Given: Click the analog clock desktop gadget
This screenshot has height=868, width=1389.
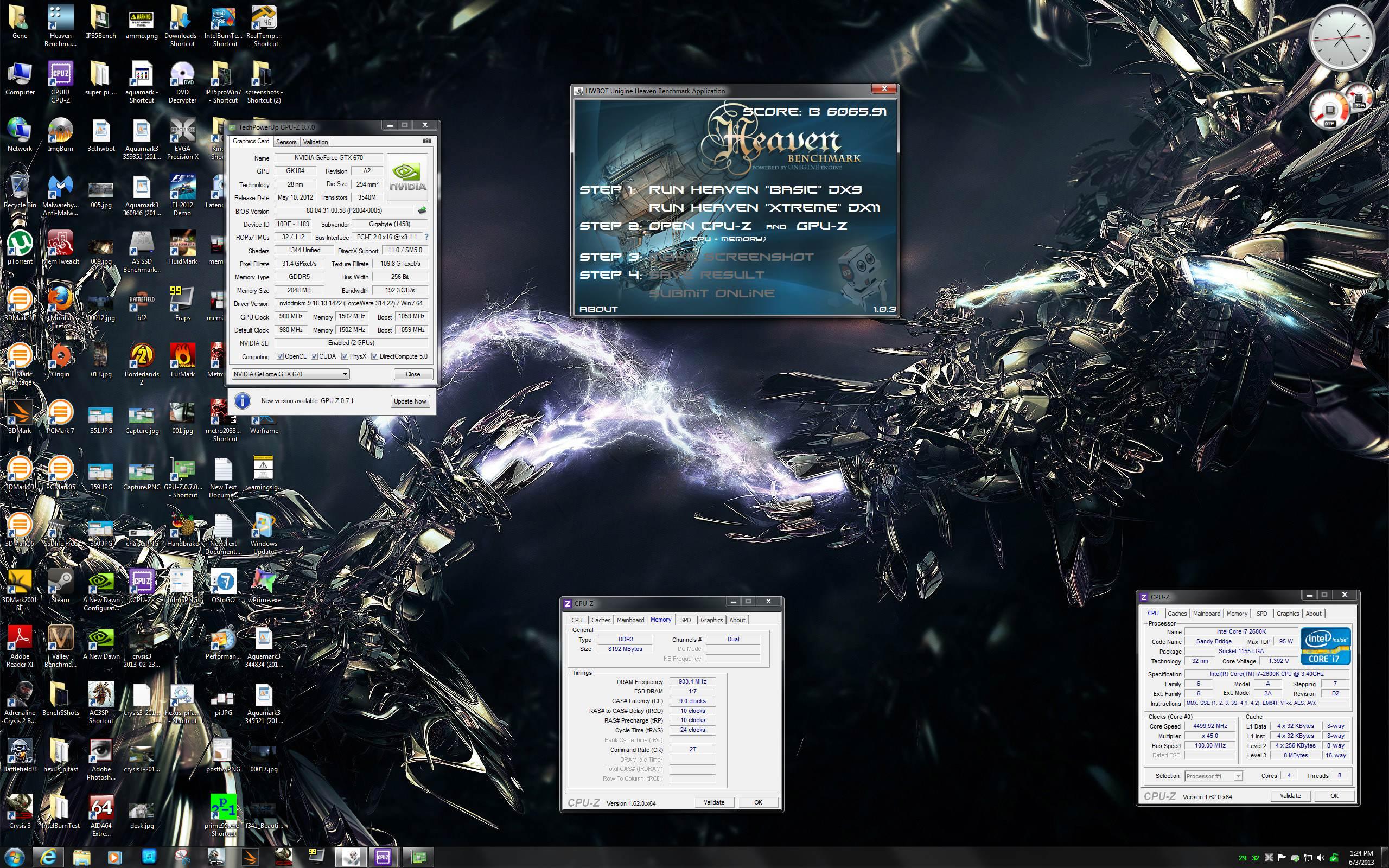Looking at the screenshot, I should 1341,39.
